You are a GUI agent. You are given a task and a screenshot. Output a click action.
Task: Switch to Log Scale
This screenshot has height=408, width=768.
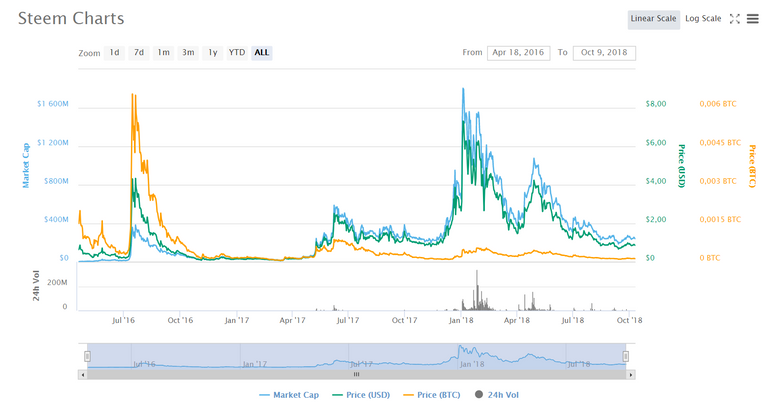(703, 18)
